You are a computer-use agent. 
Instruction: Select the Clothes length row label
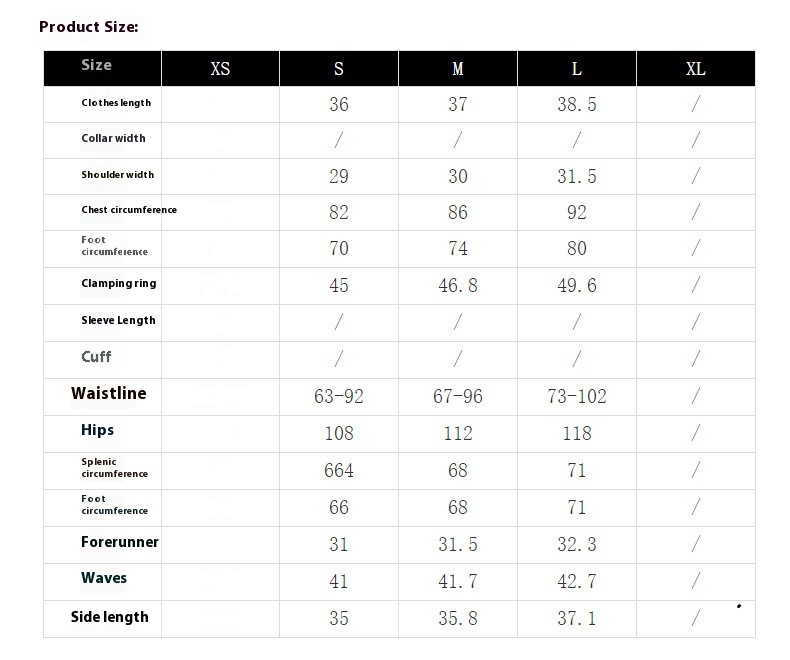(x=116, y=103)
